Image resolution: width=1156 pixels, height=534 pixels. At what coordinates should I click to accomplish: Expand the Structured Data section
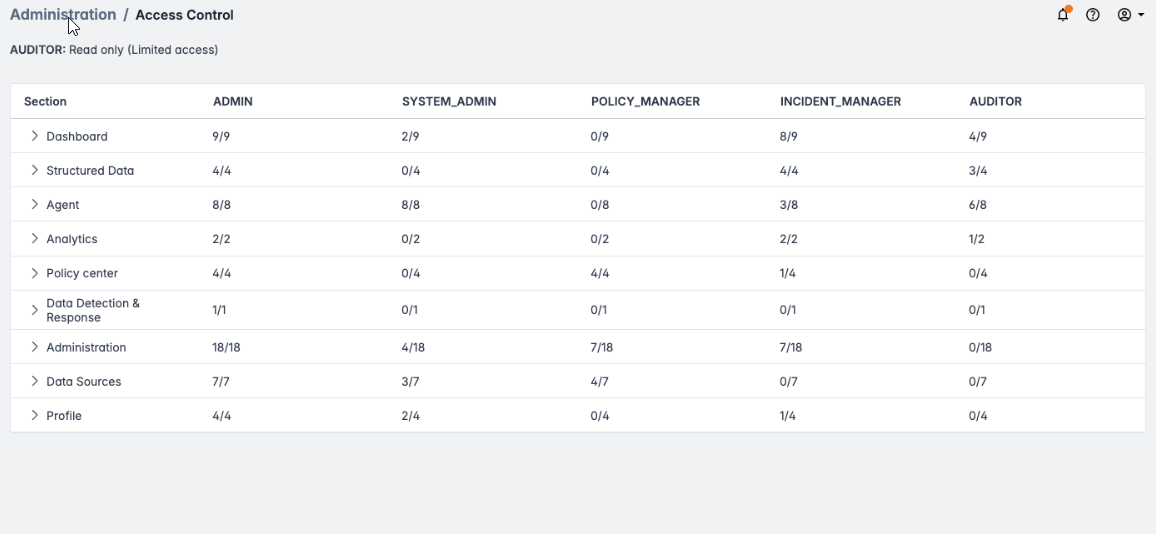34,170
